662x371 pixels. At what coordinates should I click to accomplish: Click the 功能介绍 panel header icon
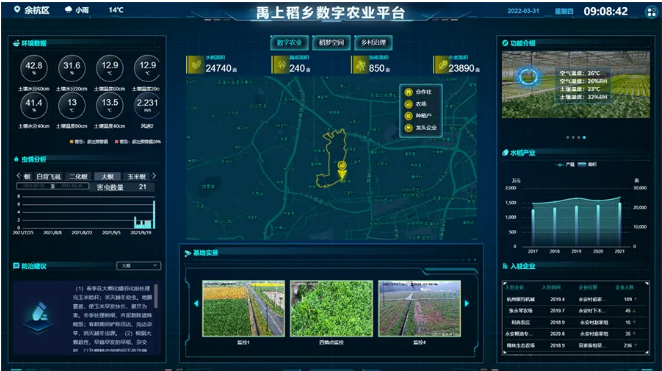coord(505,43)
